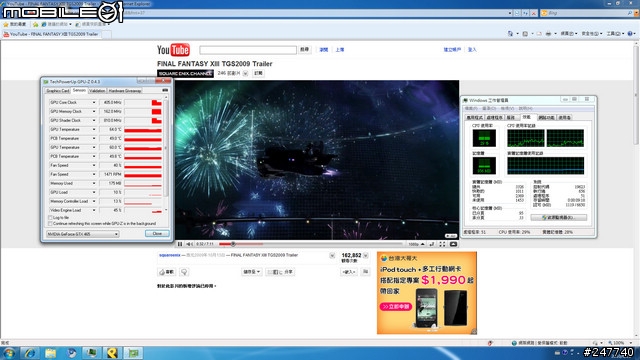The width and height of the screenshot is (640, 360).
Task: Open the save-to playlist dropdown
Action: (251, 272)
